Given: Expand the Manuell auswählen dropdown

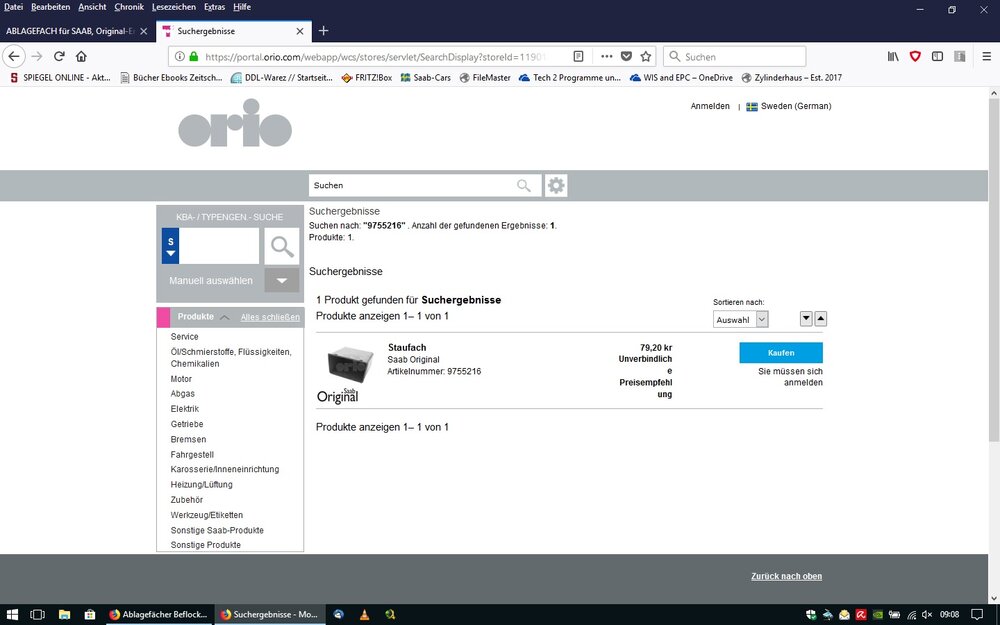Looking at the screenshot, I should pos(281,281).
